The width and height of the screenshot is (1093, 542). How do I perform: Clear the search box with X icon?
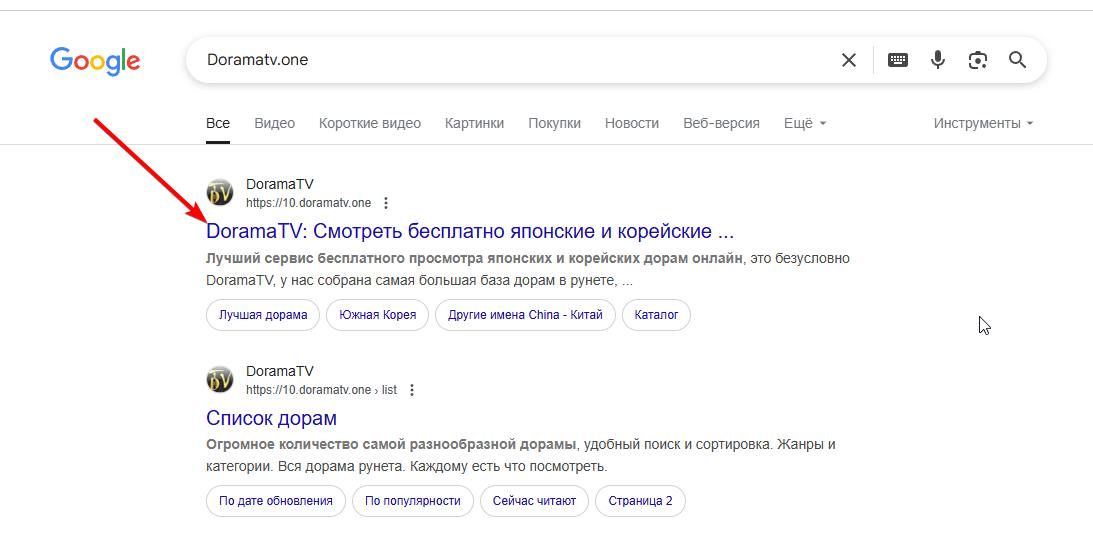point(849,60)
